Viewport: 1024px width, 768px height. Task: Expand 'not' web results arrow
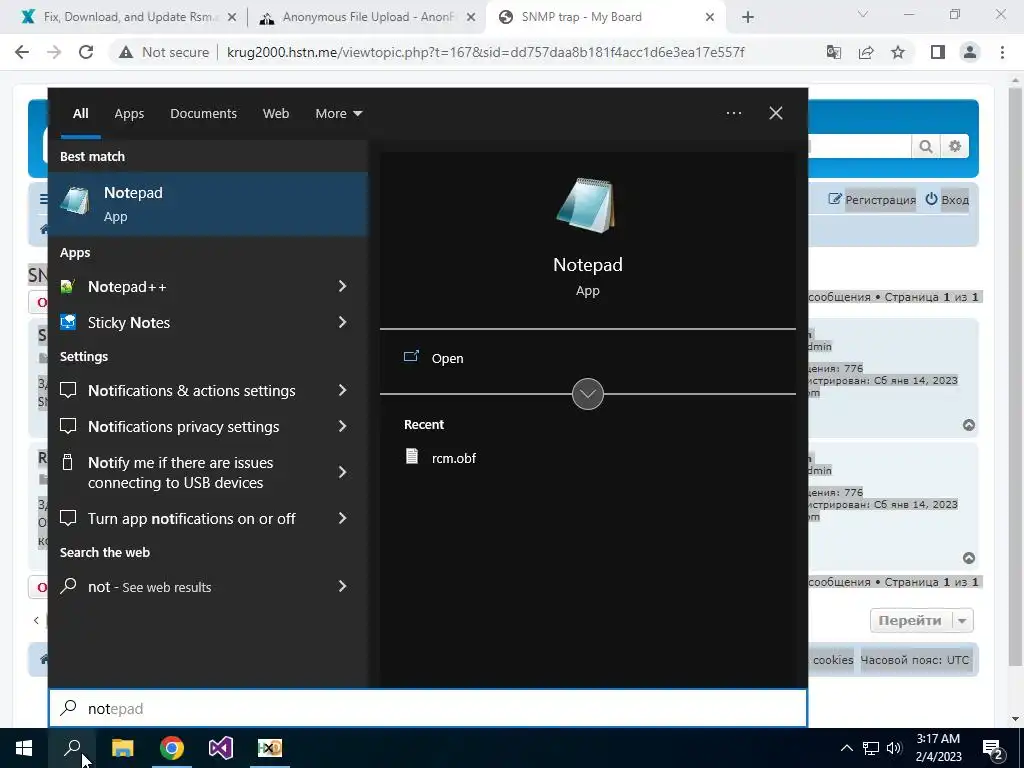click(x=342, y=586)
